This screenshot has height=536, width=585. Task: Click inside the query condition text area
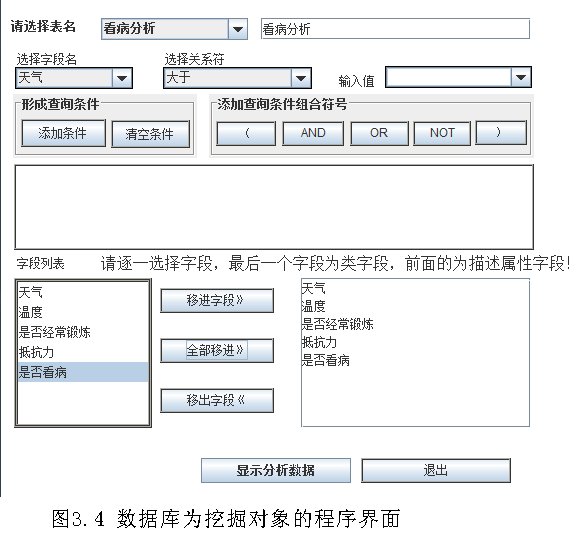pos(274,207)
